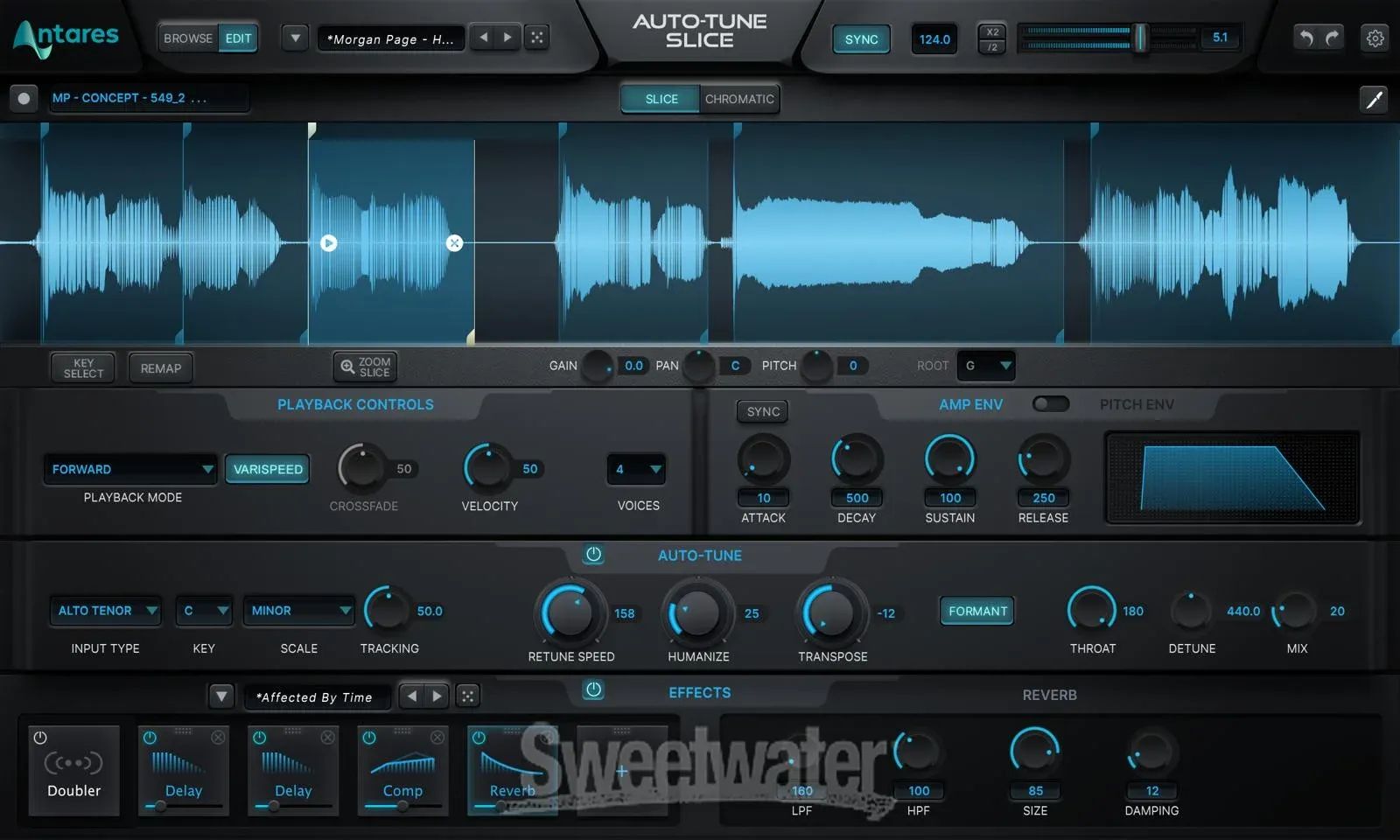Click the slice play marker icon

[x=328, y=243]
